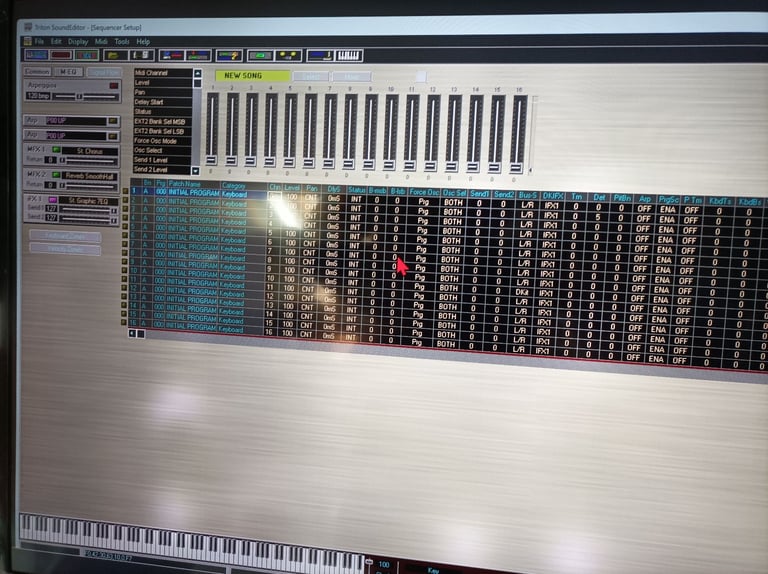
Task: Click the parameter list scrollbar thumb
Action: tap(197, 83)
